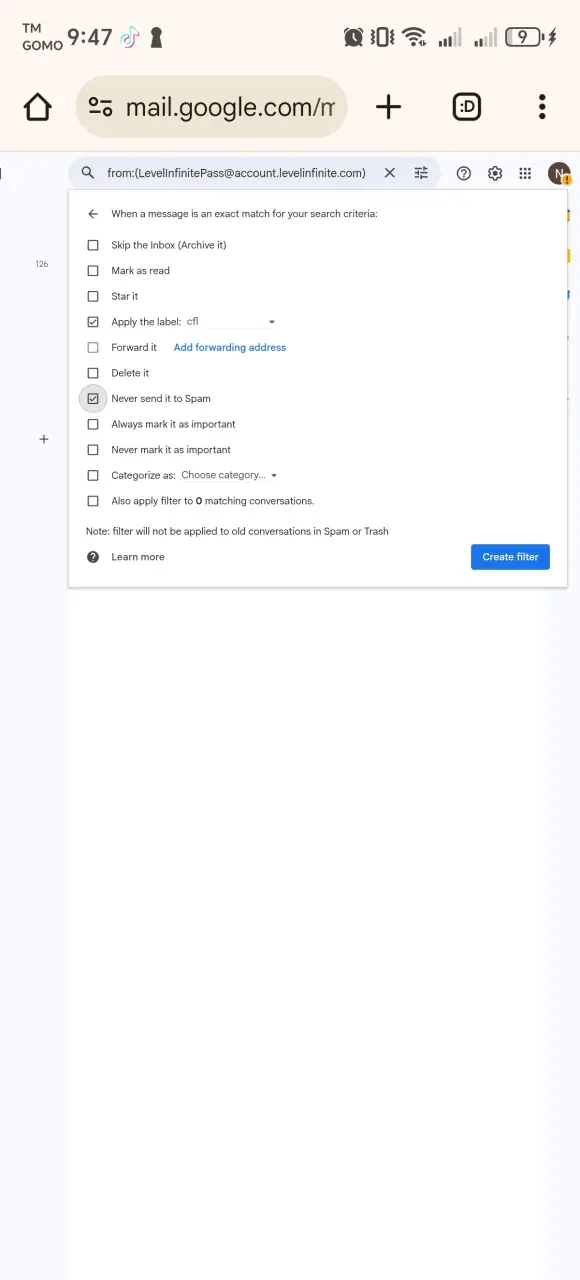The image size is (580, 1280).
Task: Uncheck Never send it to Spam
Action: point(93,398)
